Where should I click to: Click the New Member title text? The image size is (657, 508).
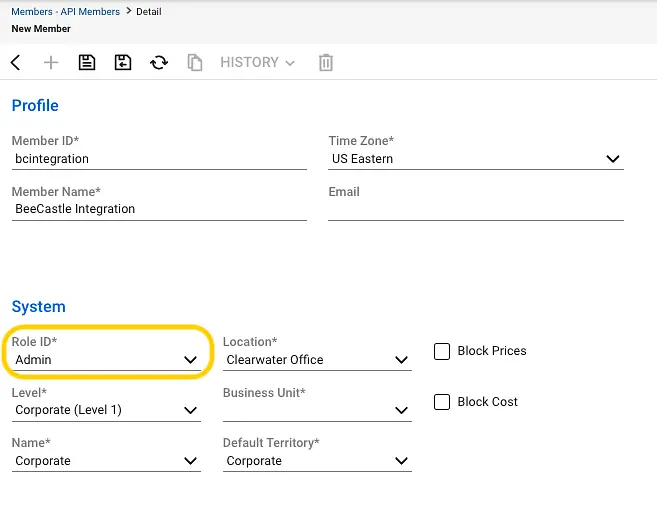tap(41, 29)
